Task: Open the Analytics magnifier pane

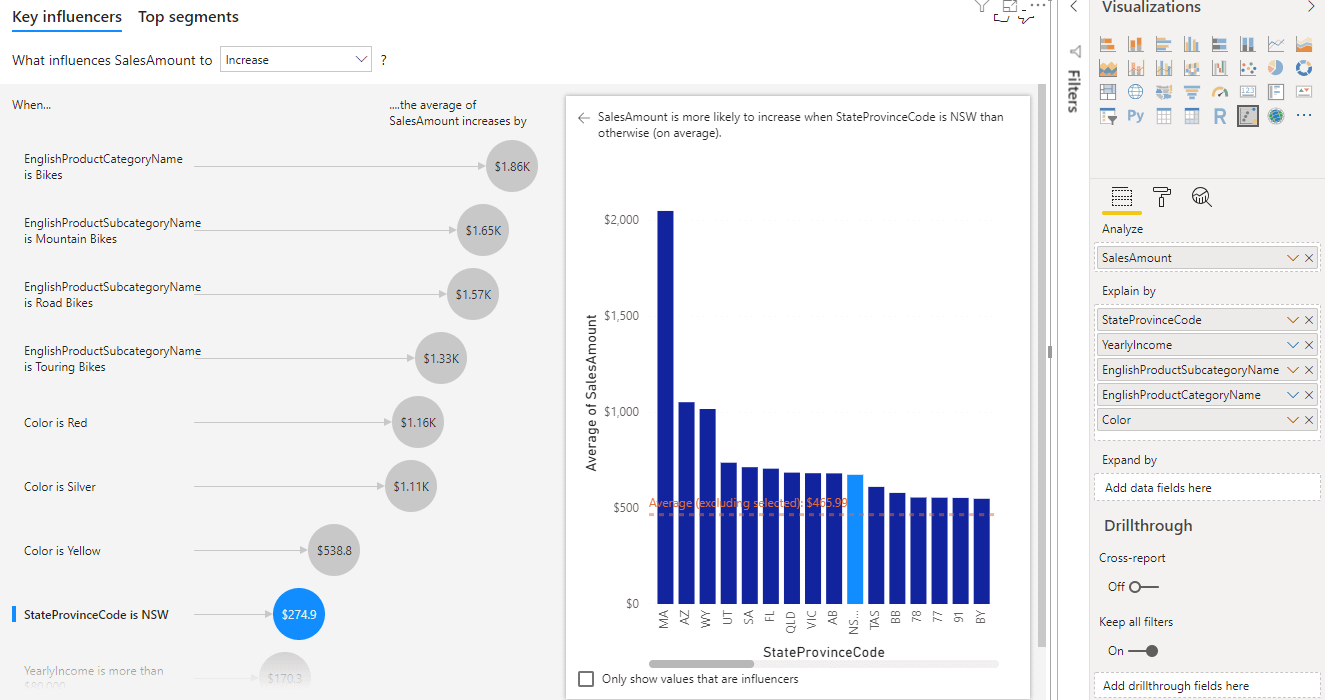Action: click(1201, 197)
